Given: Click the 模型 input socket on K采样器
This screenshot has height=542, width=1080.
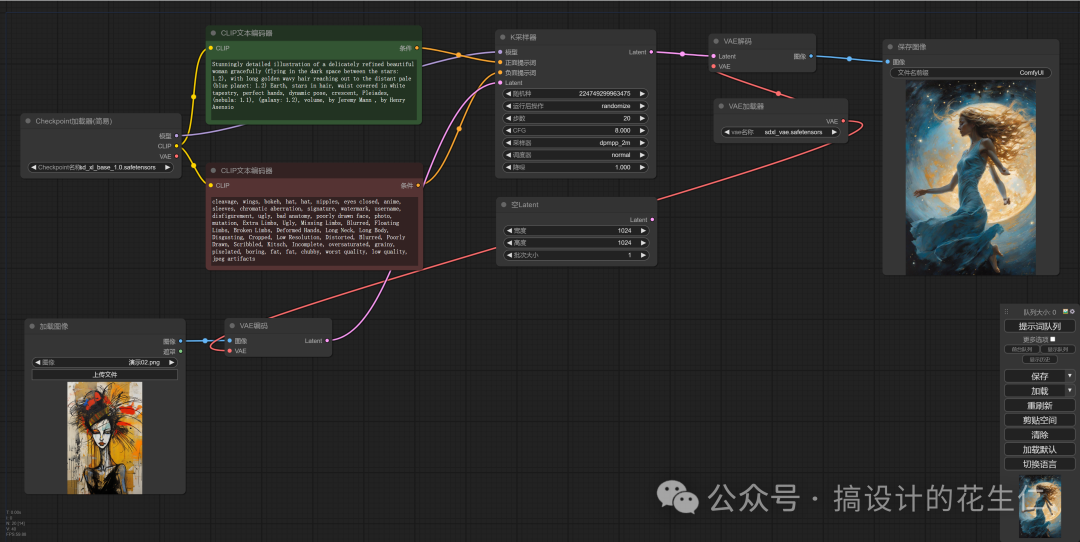Looking at the screenshot, I should (x=500, y=52).
